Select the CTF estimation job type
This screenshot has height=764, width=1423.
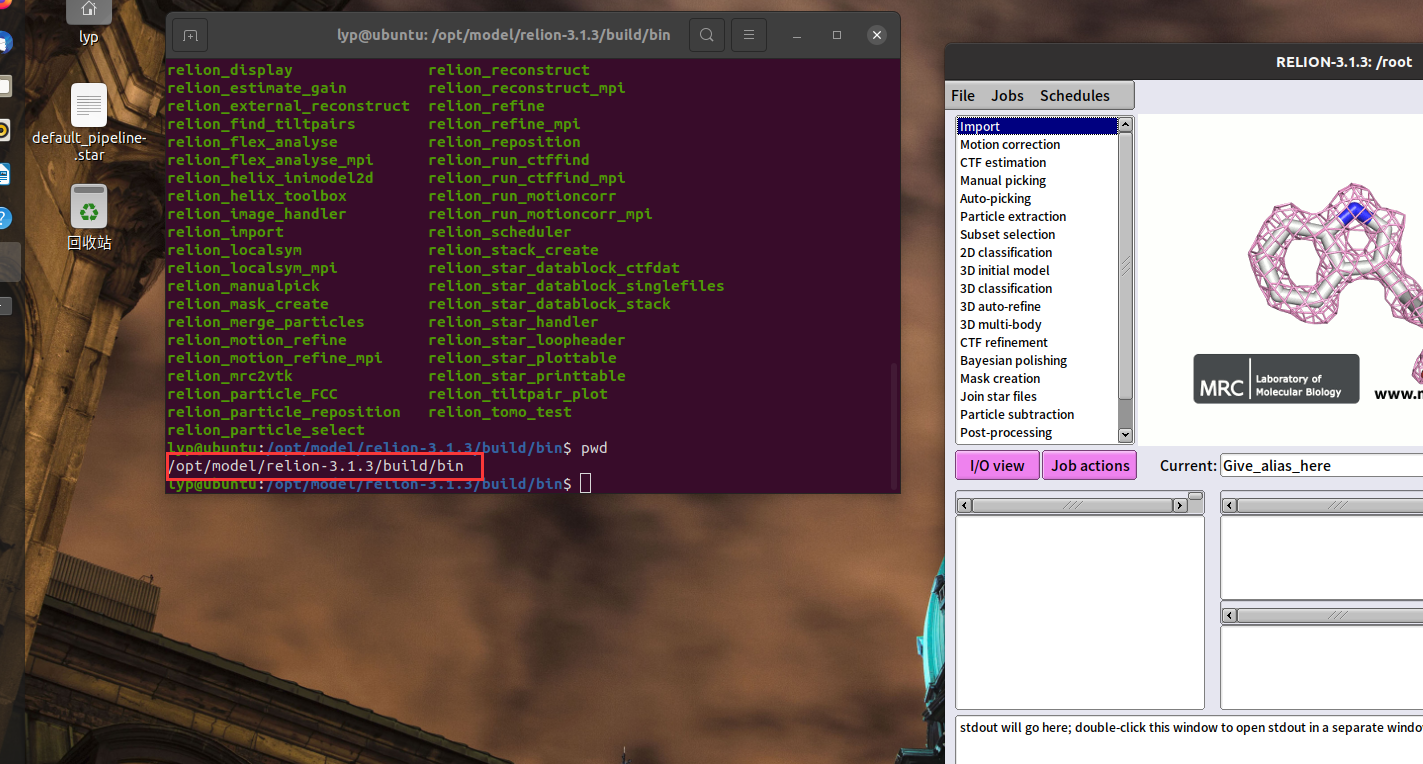(1010, 162)
